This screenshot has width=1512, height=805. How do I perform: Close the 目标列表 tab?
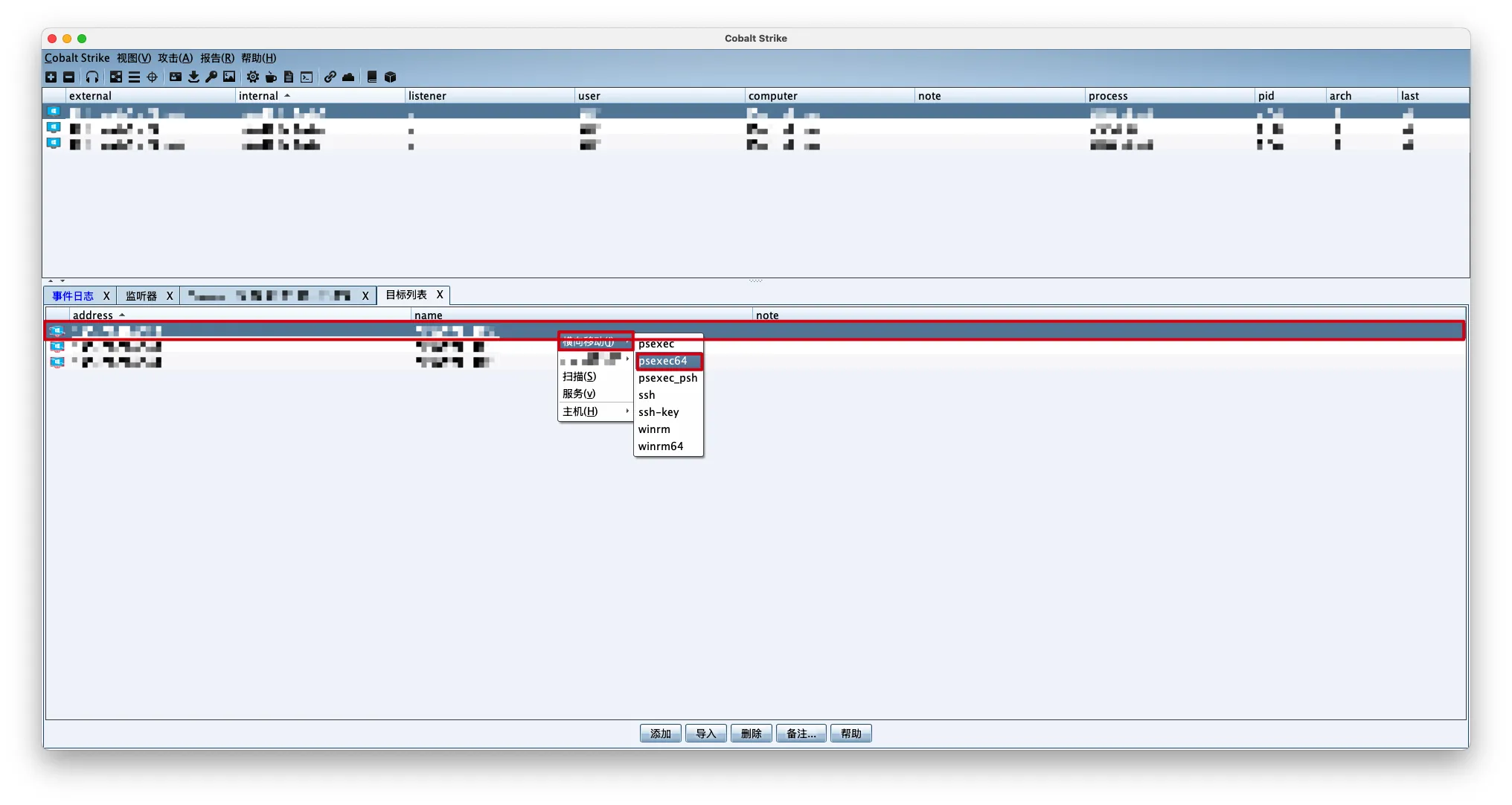click(x=440, y=295)
